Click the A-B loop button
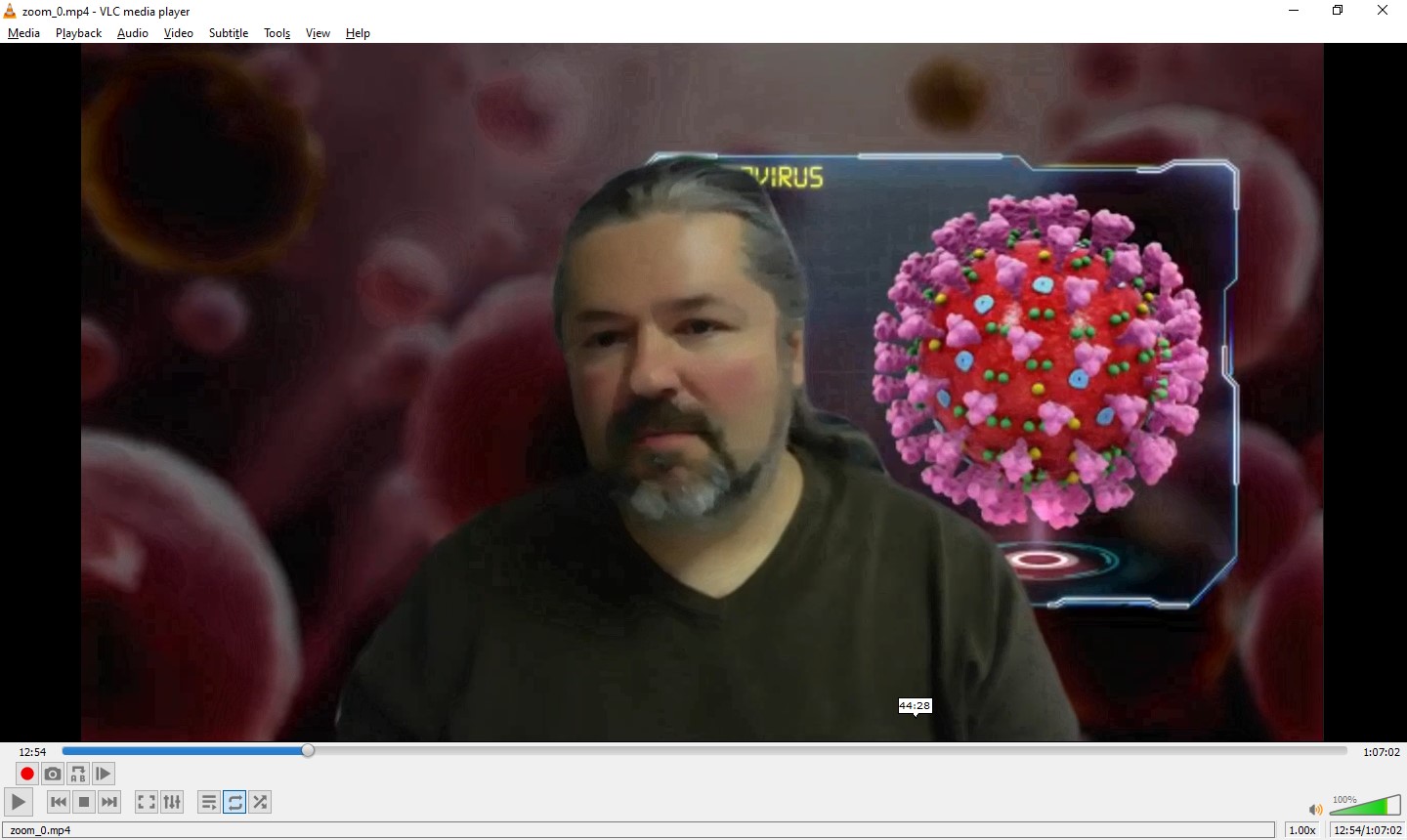 click(x=78, y=775)
